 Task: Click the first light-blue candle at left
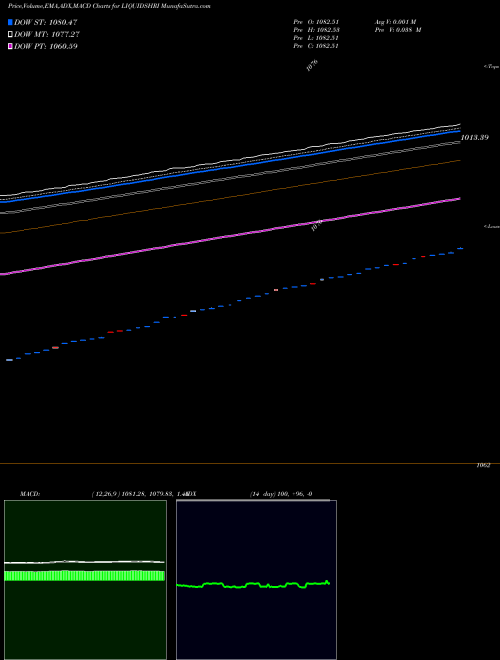9,360
